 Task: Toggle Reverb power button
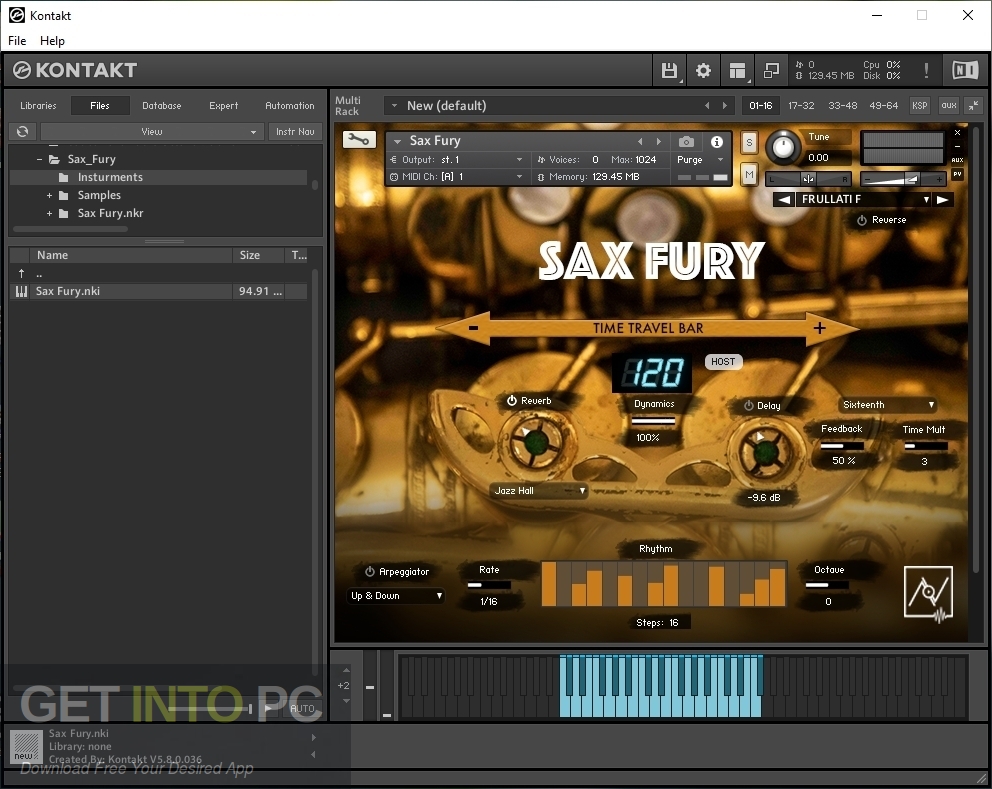click(512, 401)
